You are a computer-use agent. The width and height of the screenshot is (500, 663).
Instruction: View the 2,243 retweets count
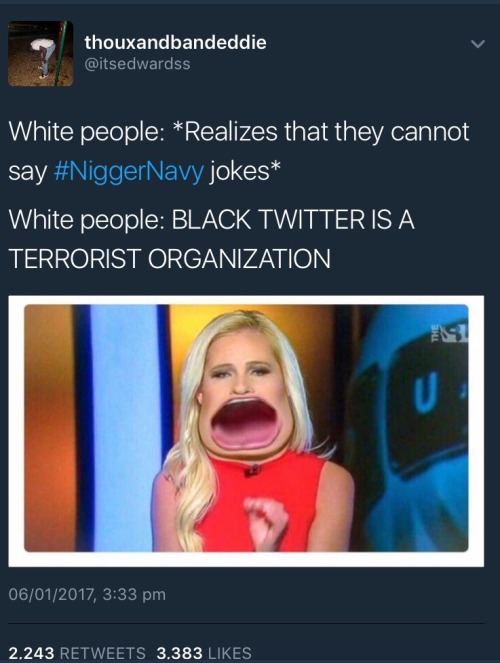(x=31, y=653)
